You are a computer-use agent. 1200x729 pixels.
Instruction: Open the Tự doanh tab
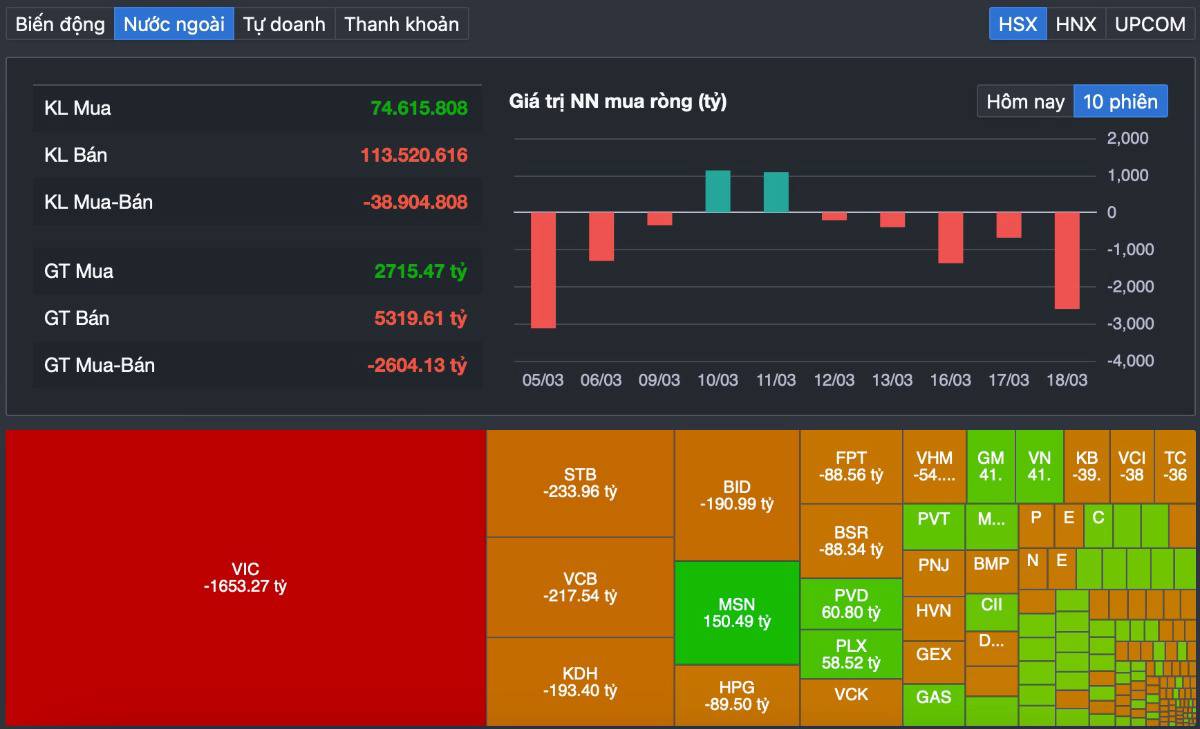click(284, 24)
